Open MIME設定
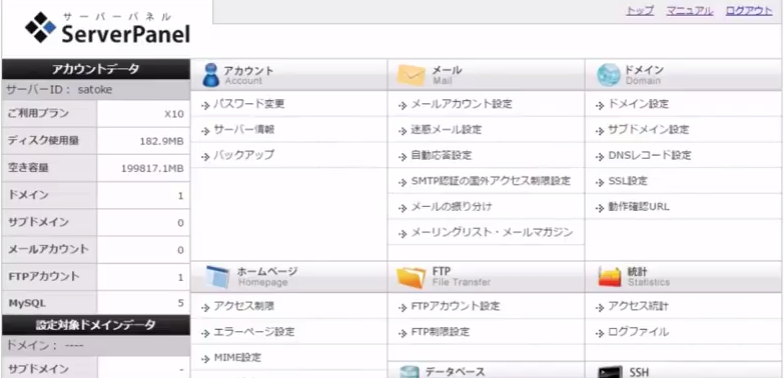This screenshot has height=378, width=784. point(238,358)
